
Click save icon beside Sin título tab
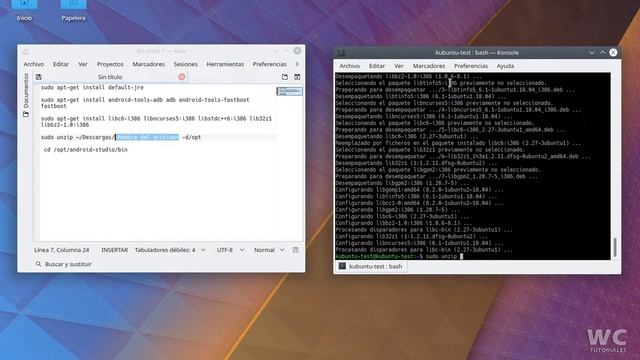point(38,77)
